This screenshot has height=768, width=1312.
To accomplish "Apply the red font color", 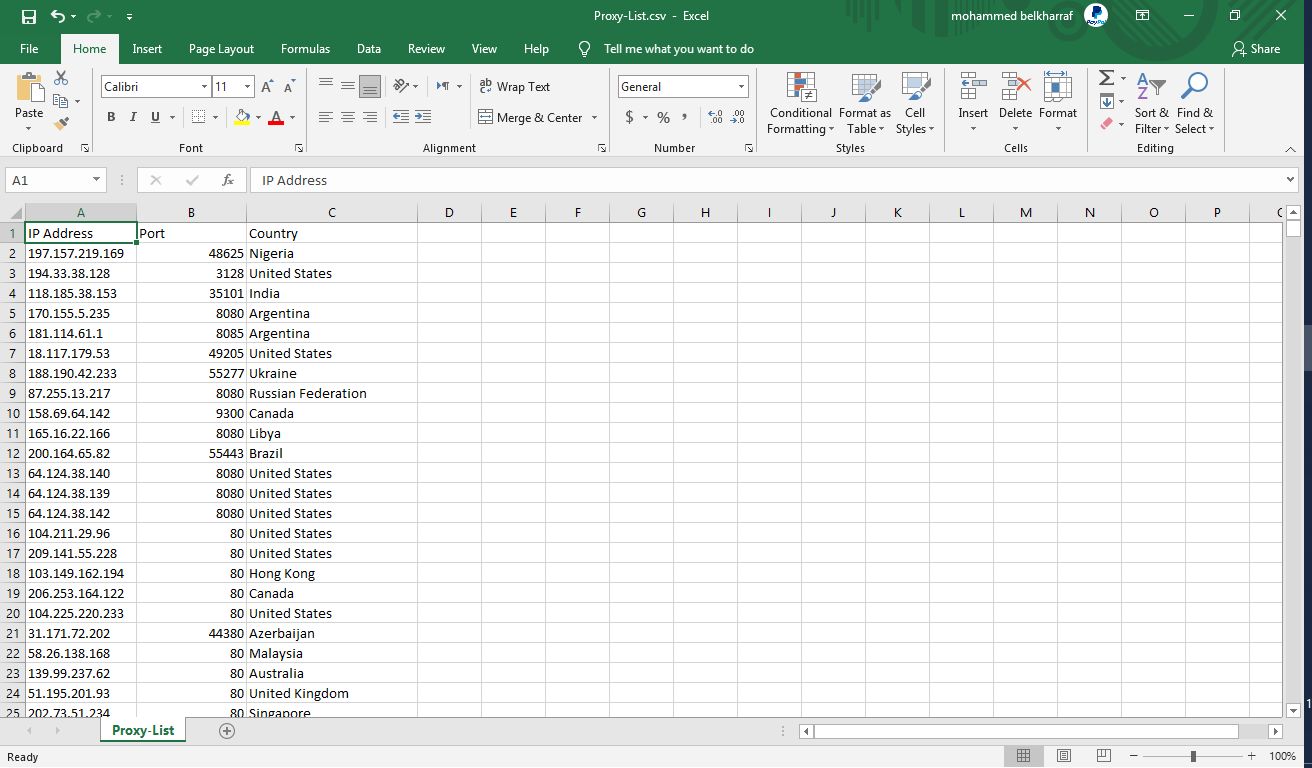I will [276, 117].
